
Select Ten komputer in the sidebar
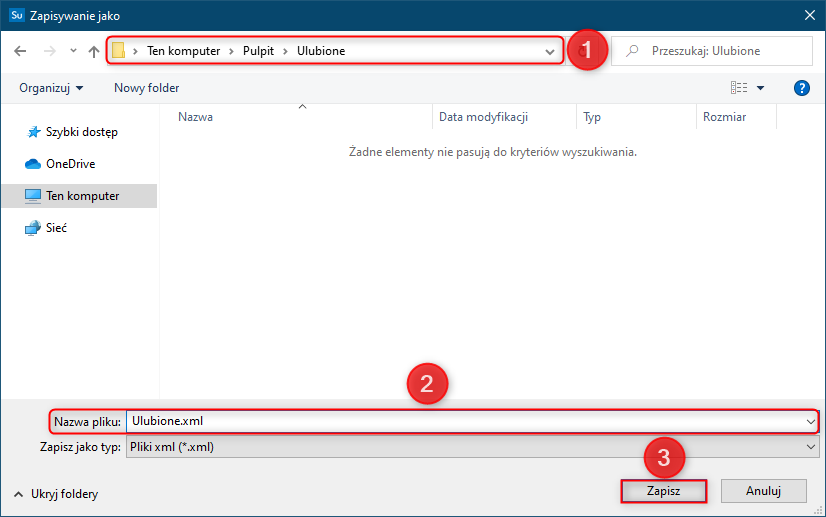pos(79,196)
